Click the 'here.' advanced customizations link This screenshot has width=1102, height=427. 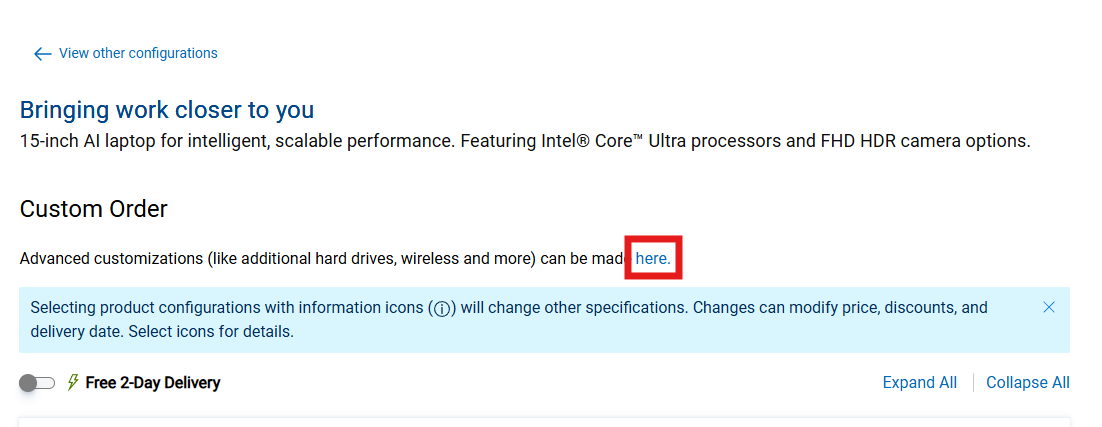(653, 258)
